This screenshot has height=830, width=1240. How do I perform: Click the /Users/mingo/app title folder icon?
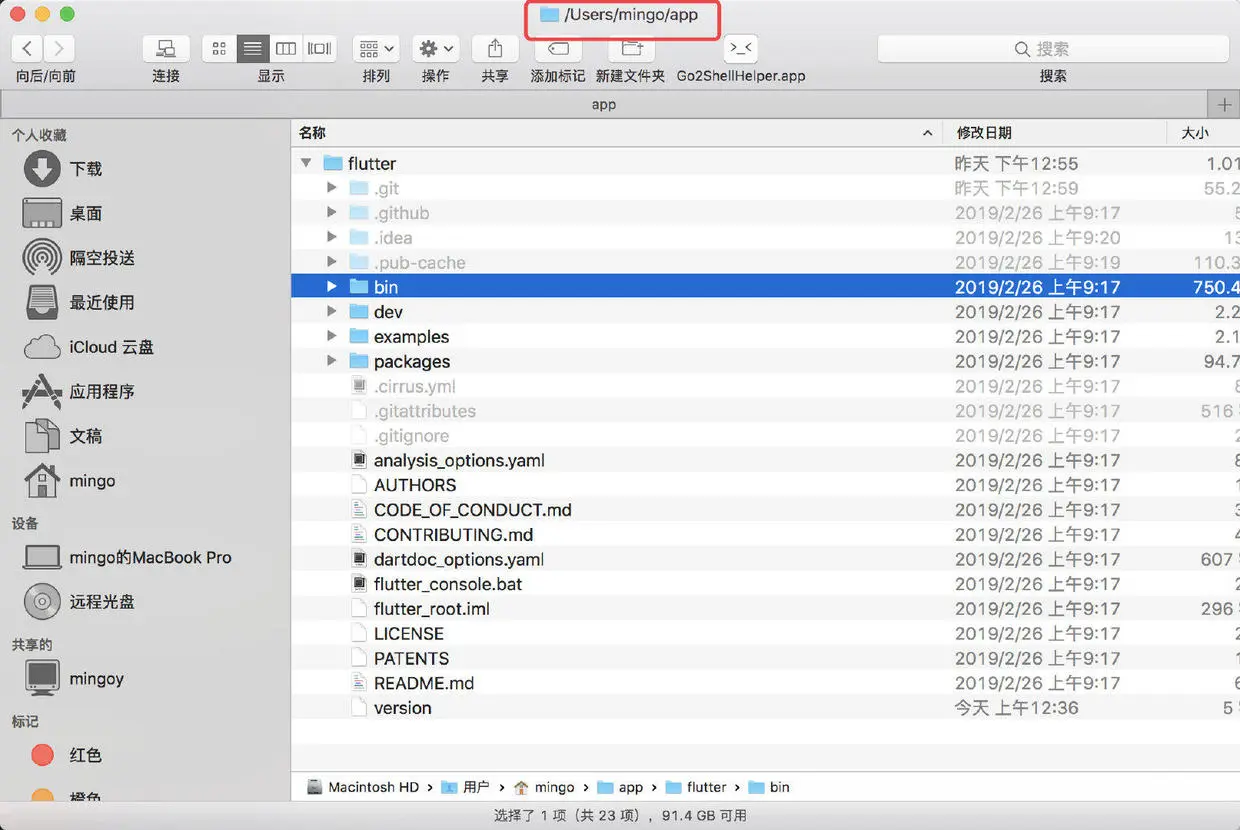(549, 15)
